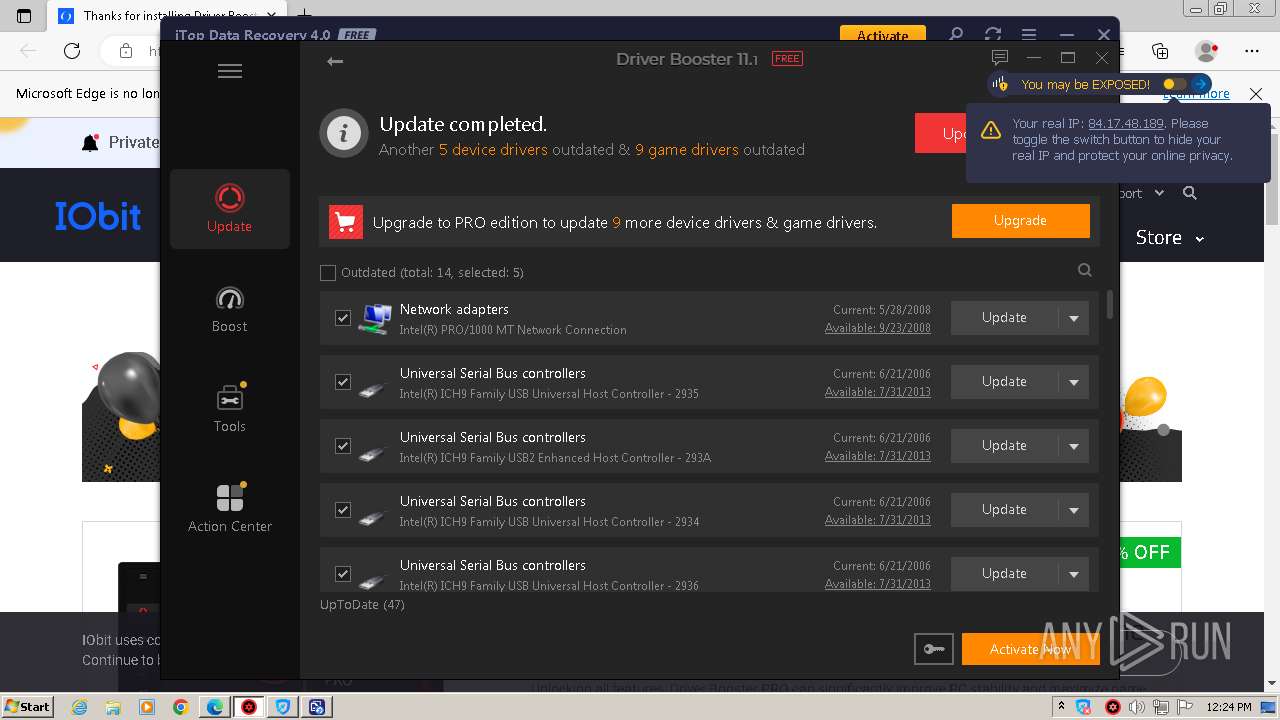Update the Network adapters driver
Viewport: 1280px width, 720px height.
click(x=1004, y=318)
